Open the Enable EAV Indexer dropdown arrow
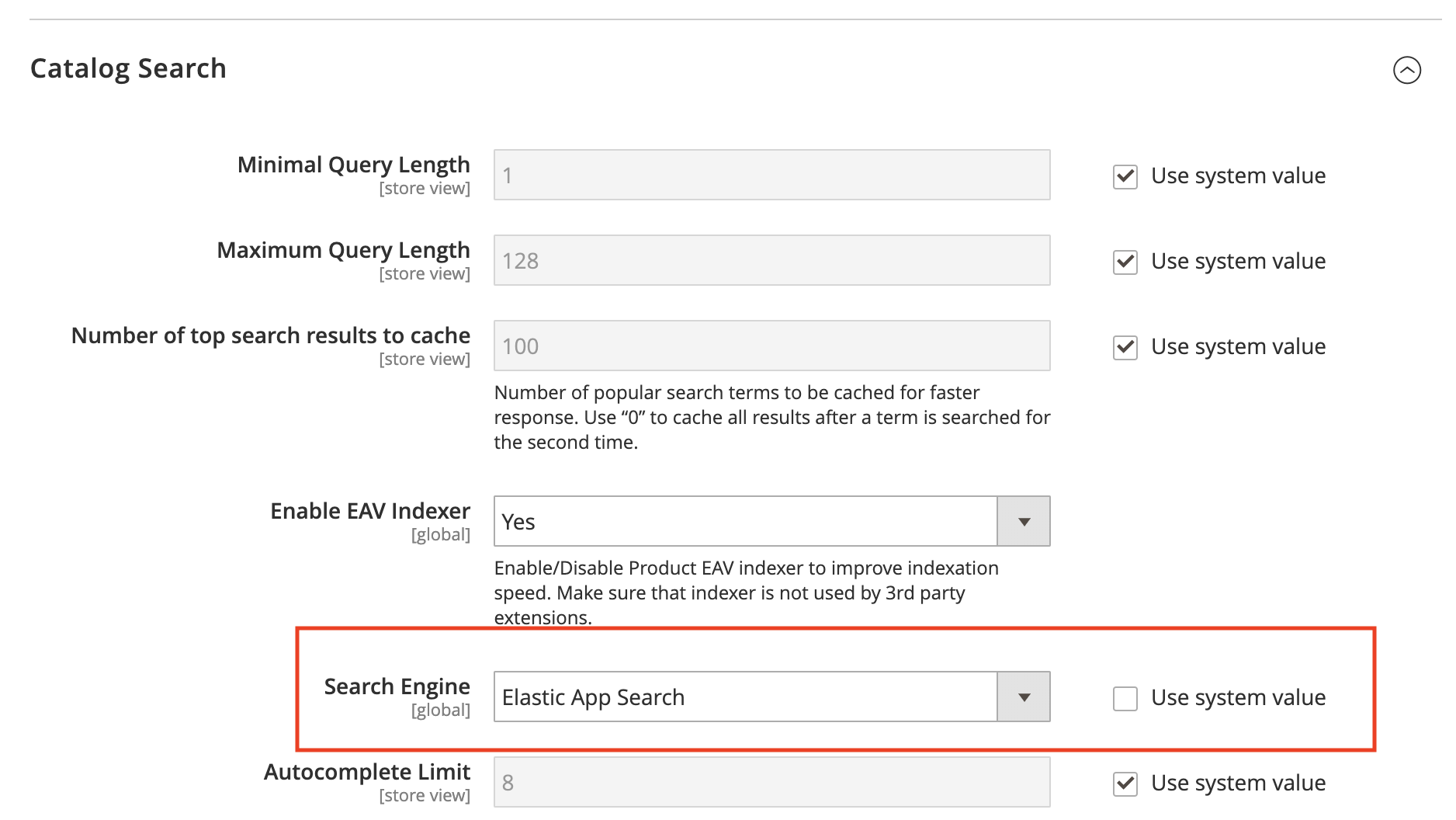 click(x=1024, y=522)
